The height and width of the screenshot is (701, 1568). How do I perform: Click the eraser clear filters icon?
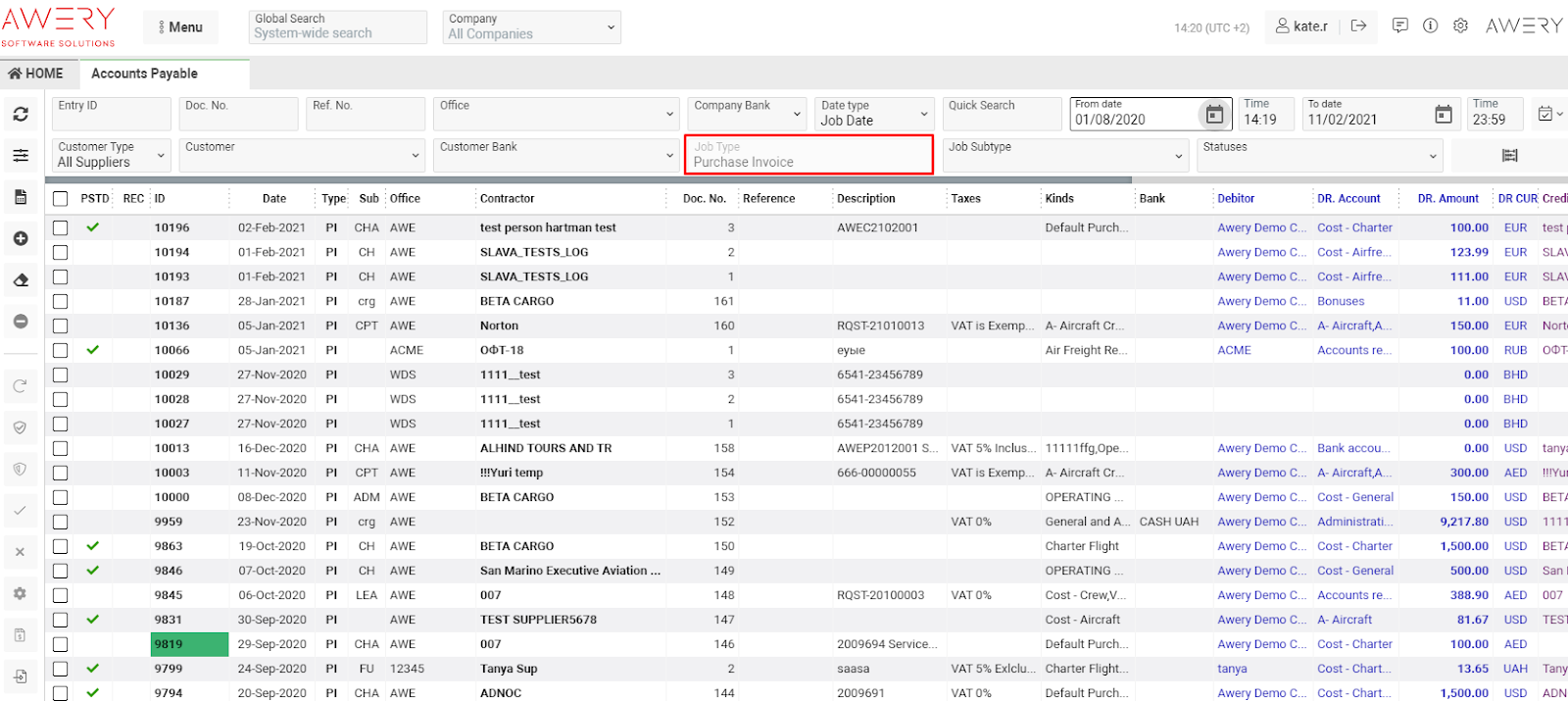click(x=20, y=280)
